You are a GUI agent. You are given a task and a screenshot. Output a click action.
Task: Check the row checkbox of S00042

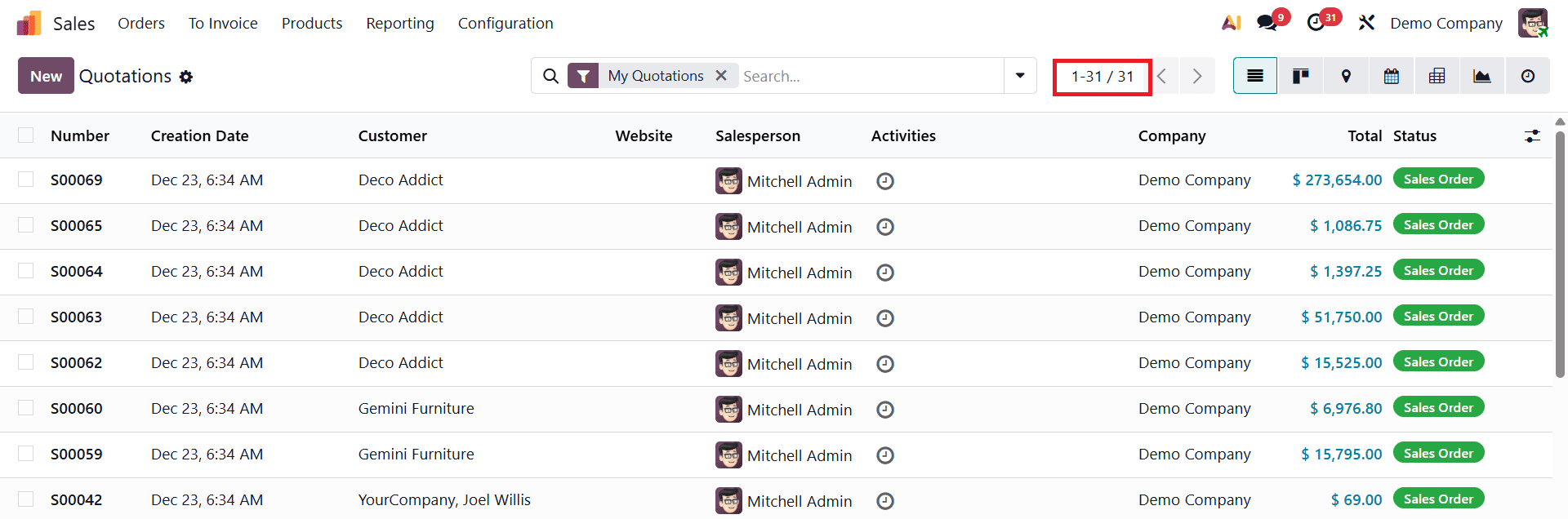25,500
